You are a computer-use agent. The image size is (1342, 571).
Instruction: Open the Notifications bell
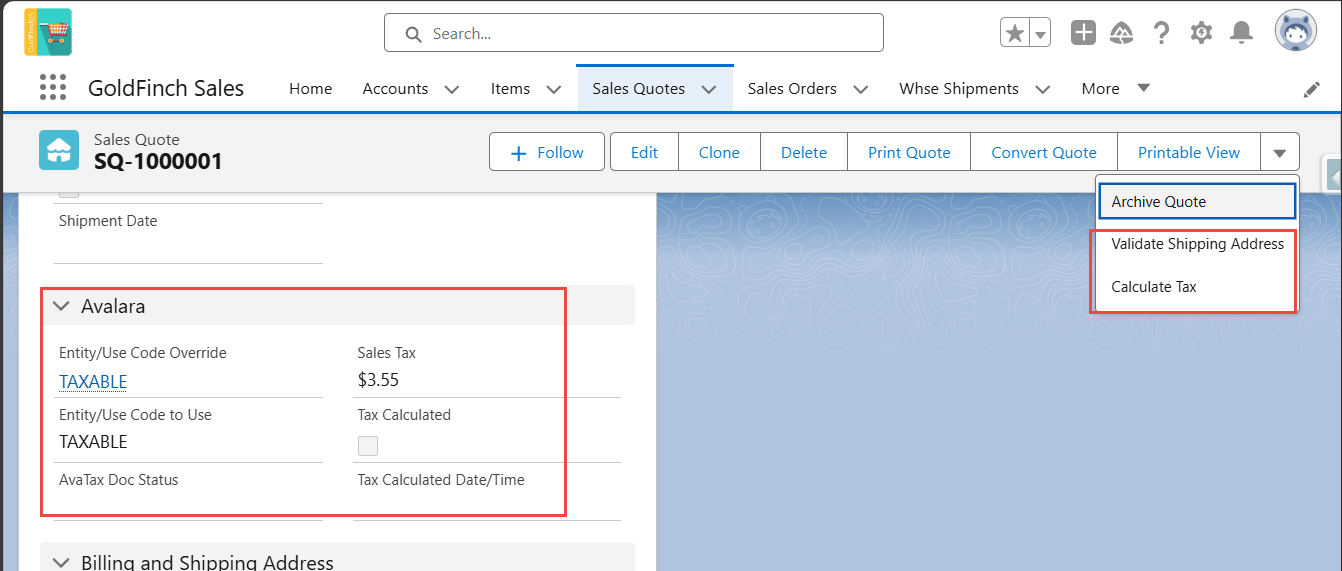1241,33
